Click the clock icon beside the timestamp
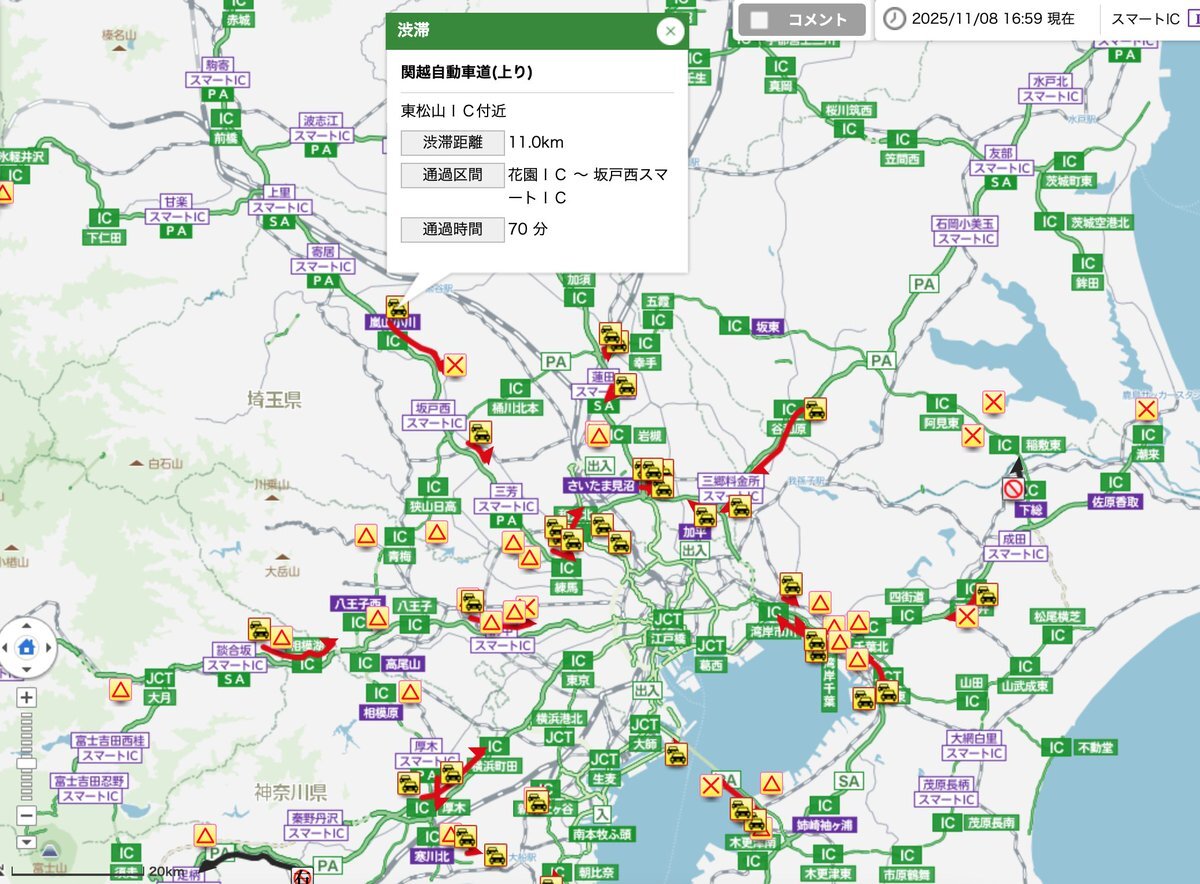Screen dimensions: 1200x884 pyautogui.click(x=895, y=19)
